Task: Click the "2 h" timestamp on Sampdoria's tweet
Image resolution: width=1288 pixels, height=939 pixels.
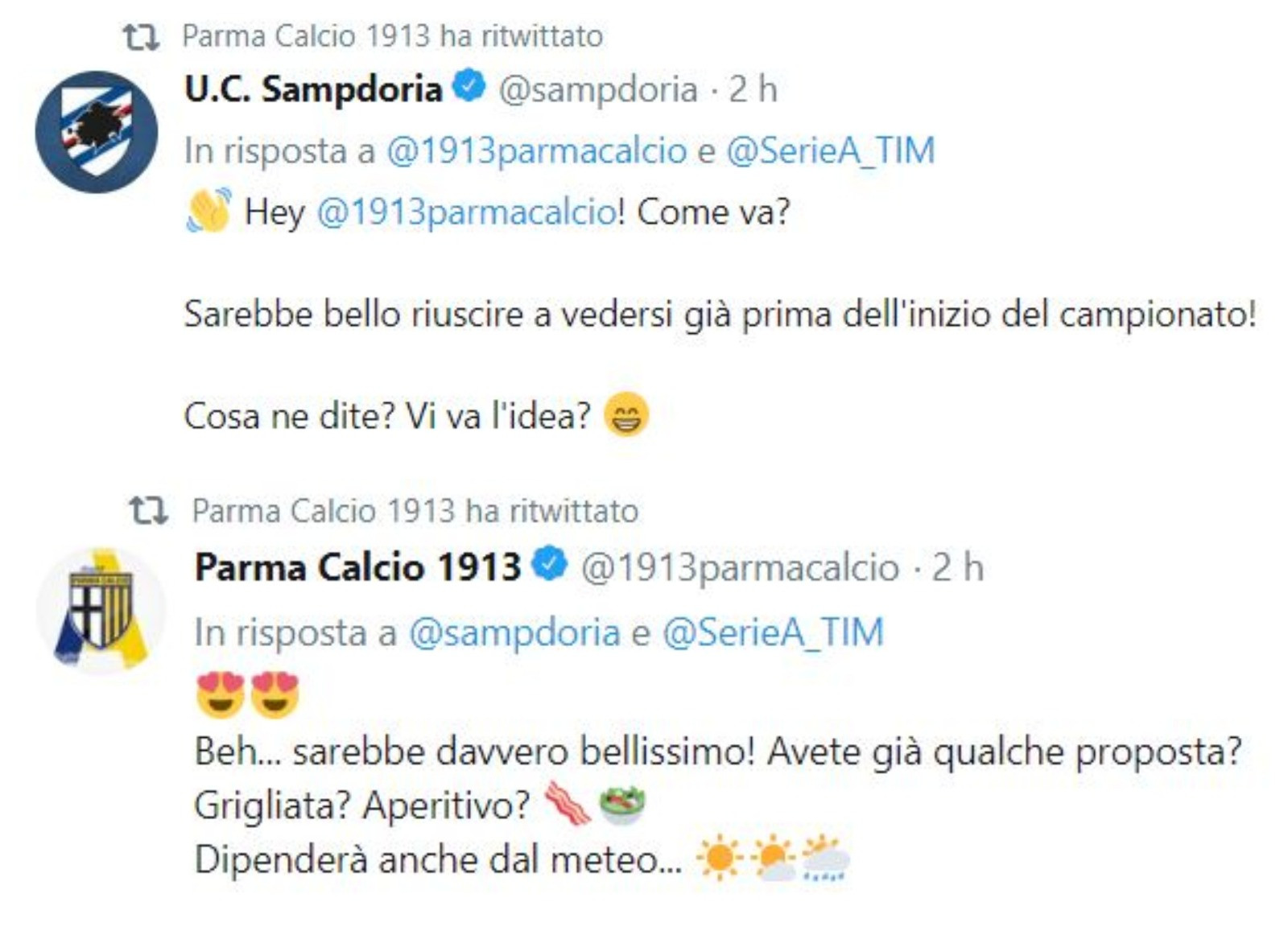Action: coord(753,89)
